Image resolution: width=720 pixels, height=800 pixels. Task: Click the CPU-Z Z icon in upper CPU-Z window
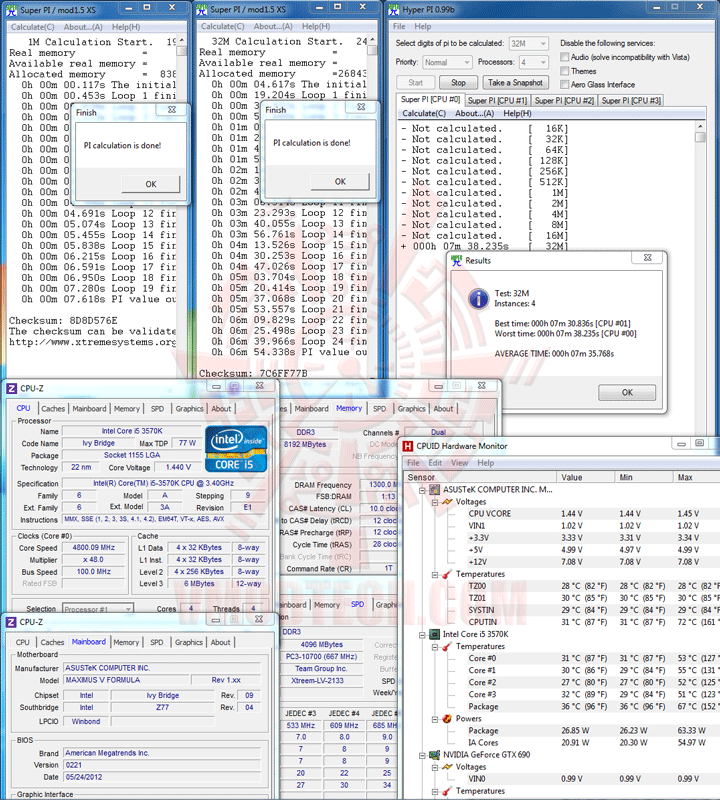coord(11,389)
